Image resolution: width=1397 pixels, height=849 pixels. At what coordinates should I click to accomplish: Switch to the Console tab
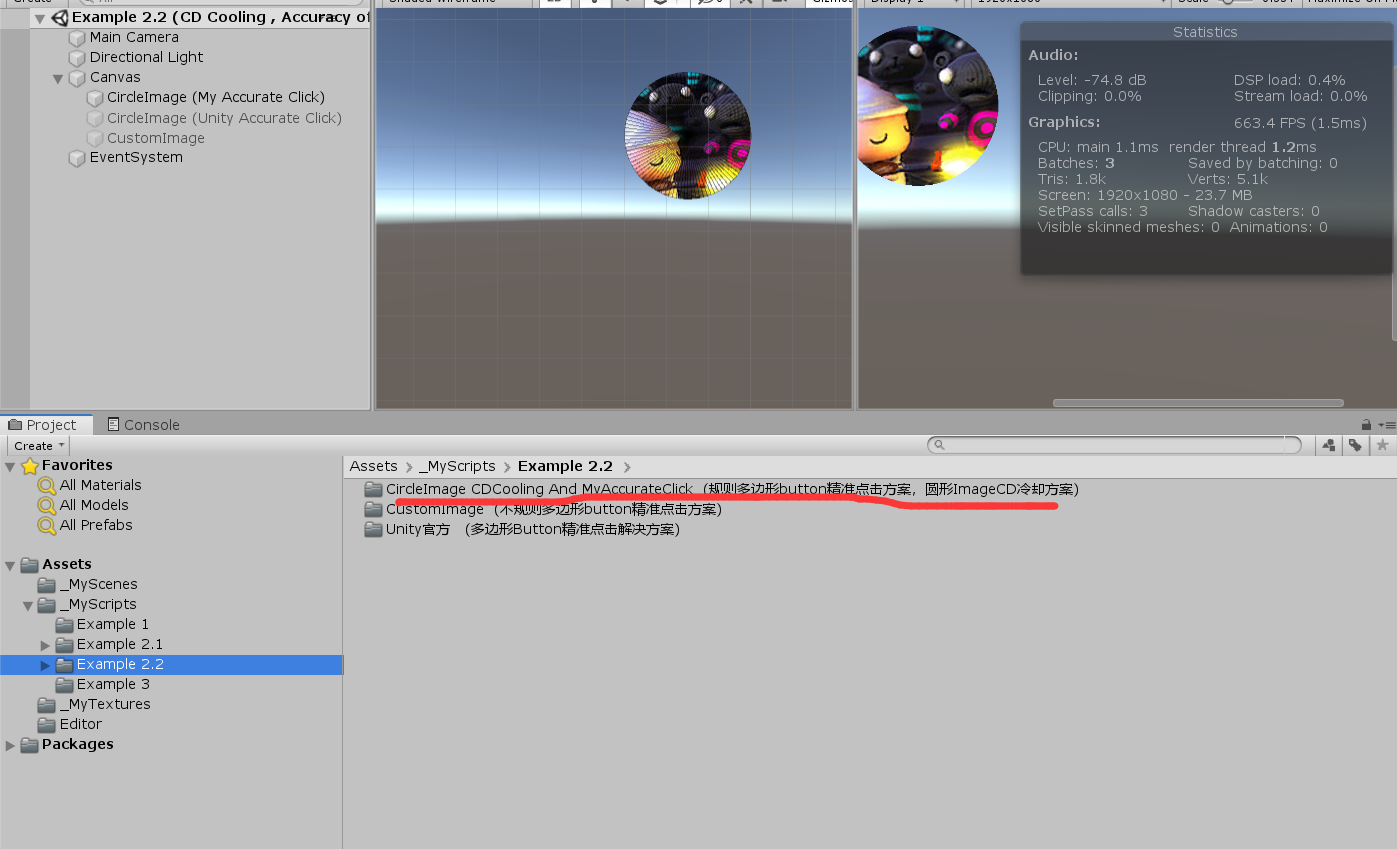144,425
